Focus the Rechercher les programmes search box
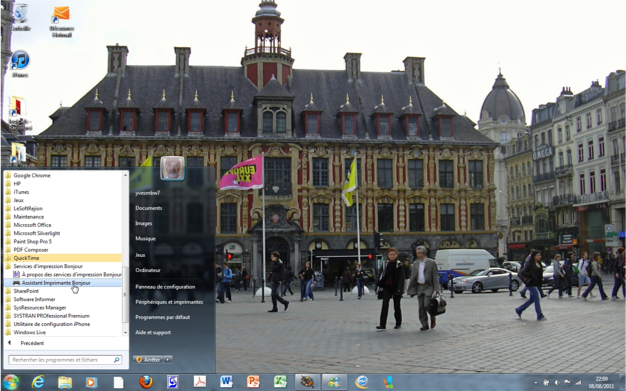 (x=65, y=360)
